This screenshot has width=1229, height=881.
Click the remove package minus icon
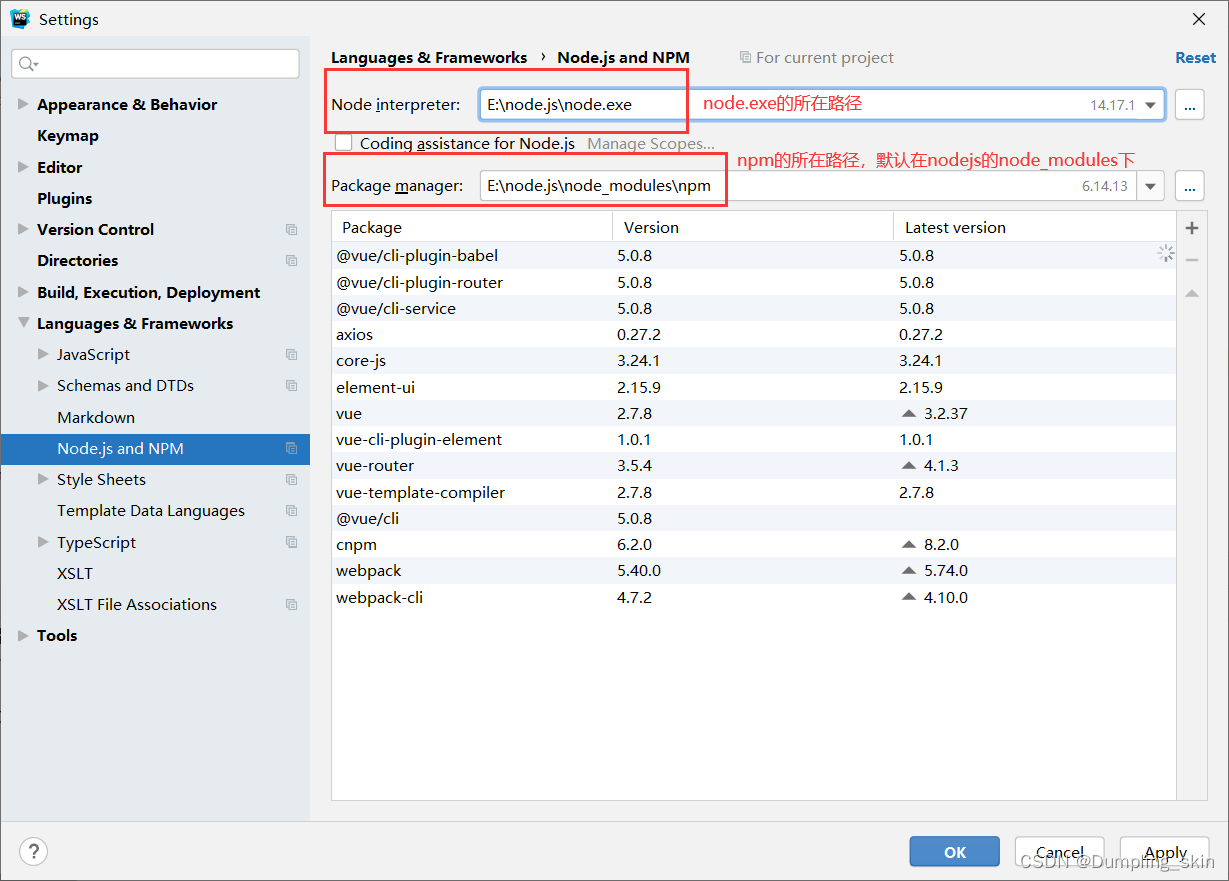[x=1192, y=260]
